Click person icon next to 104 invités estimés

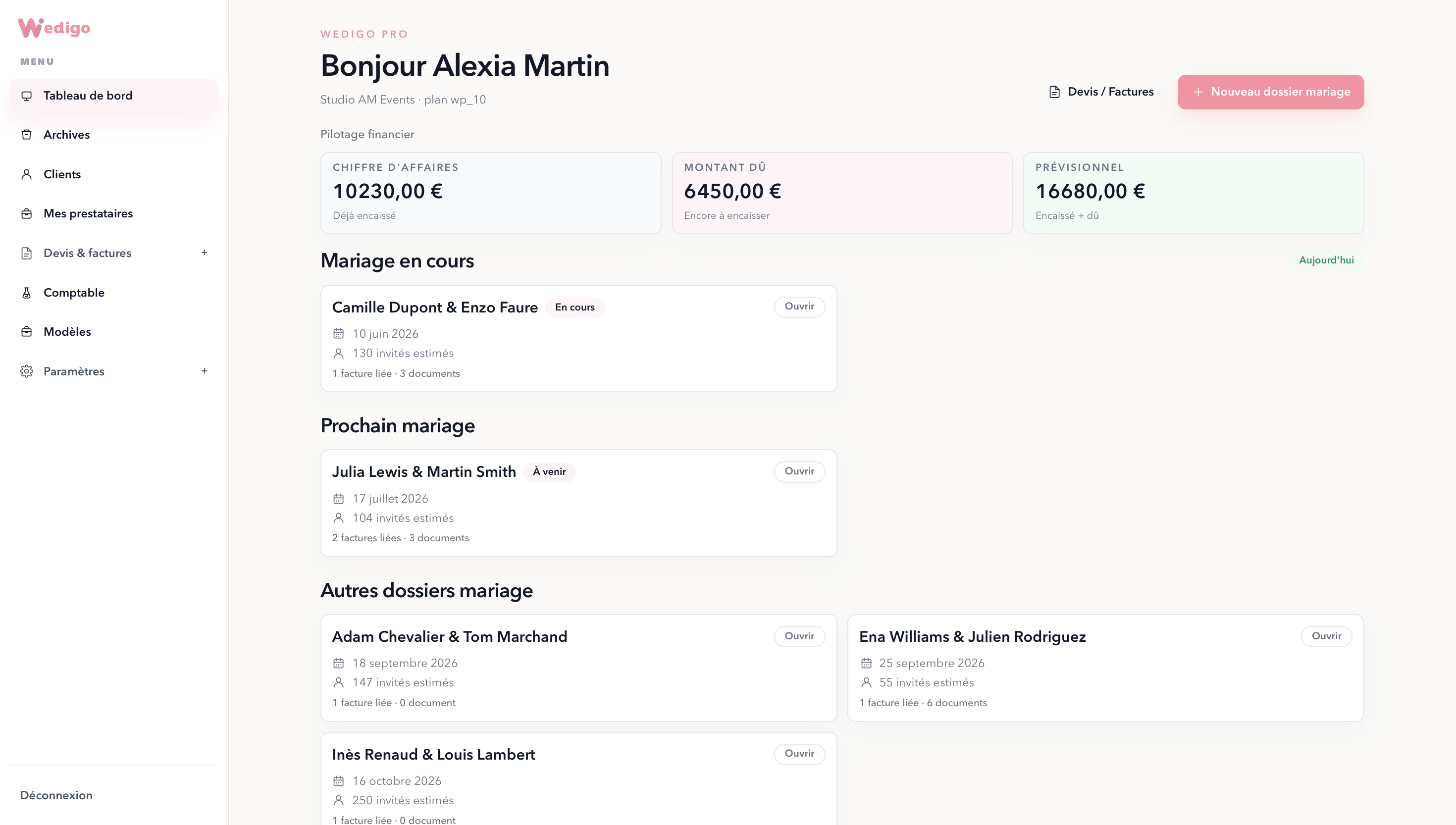(339, 518)
